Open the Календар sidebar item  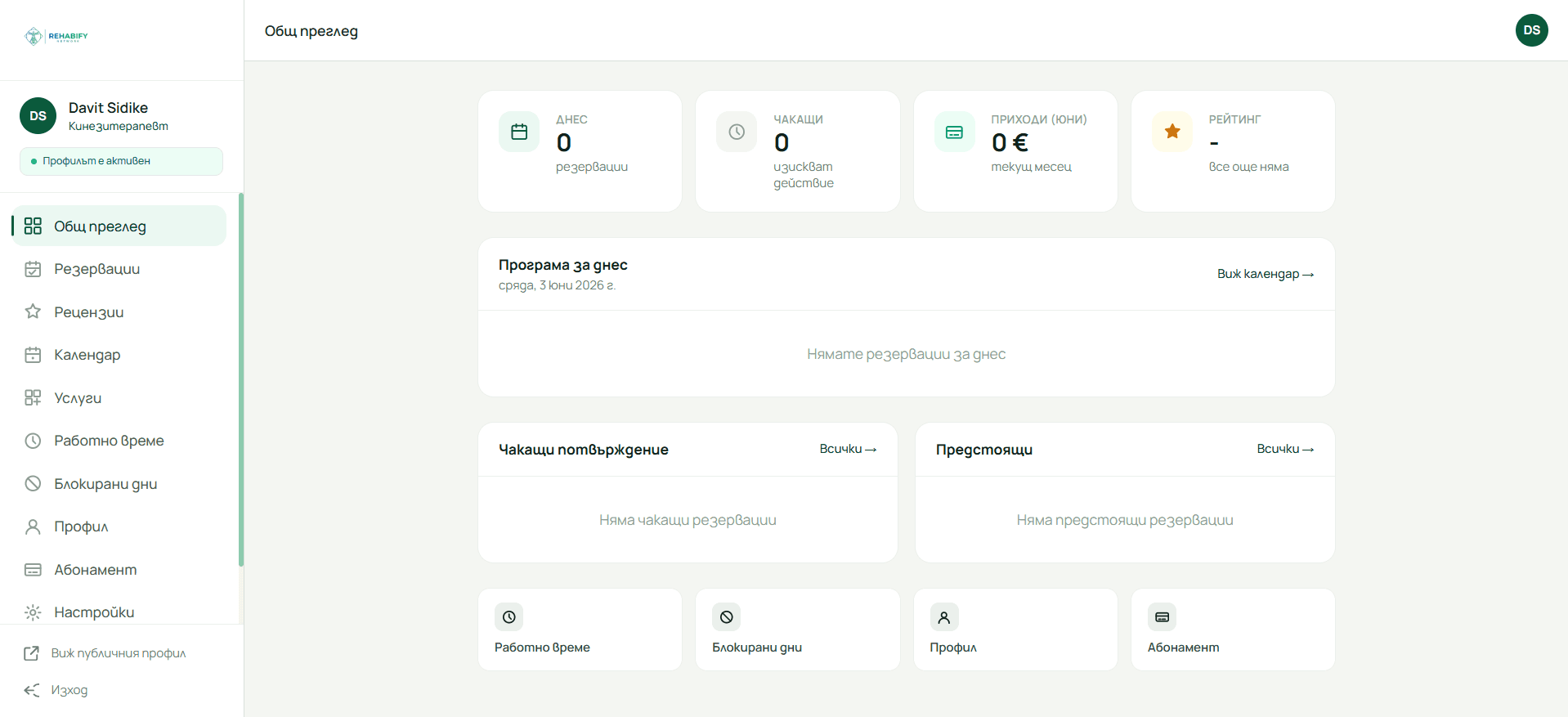pyautogui.click(x=119, y=355)
